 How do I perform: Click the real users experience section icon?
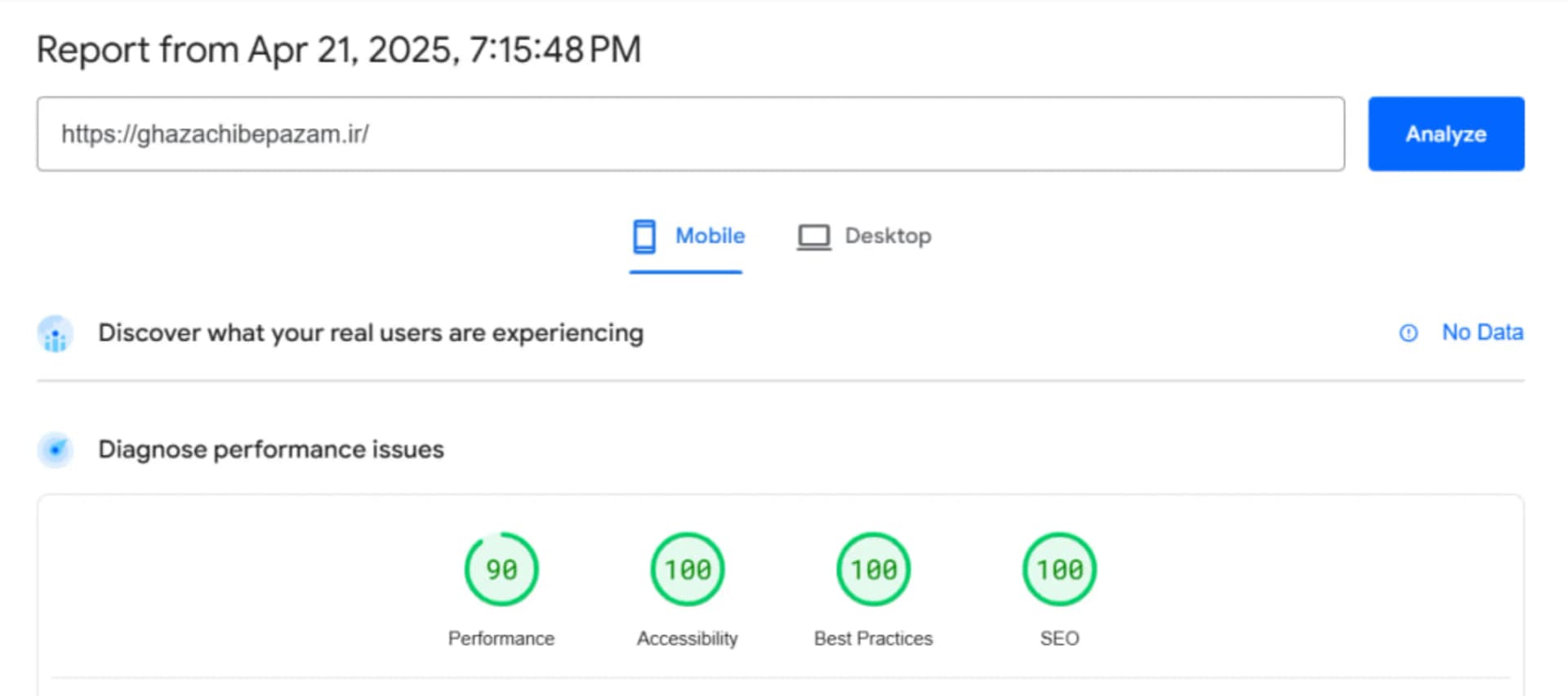click(x=56, y=334)
